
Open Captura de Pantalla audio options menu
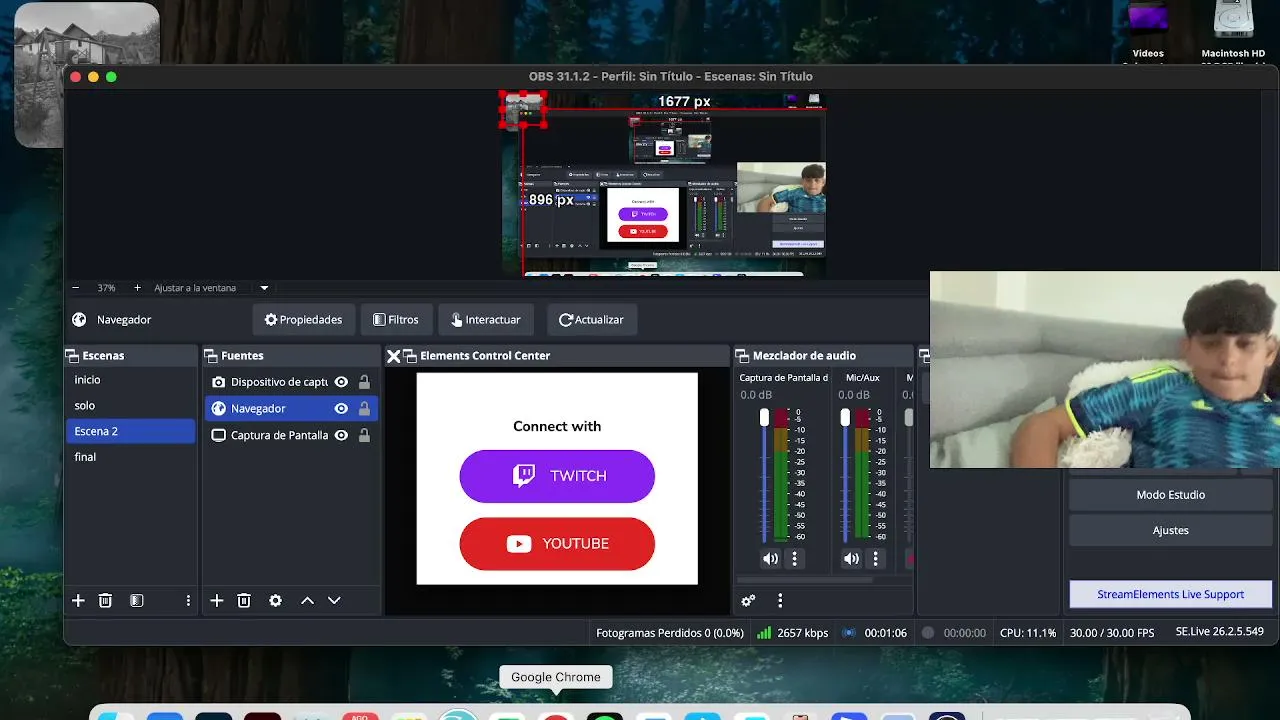(795, 559)
